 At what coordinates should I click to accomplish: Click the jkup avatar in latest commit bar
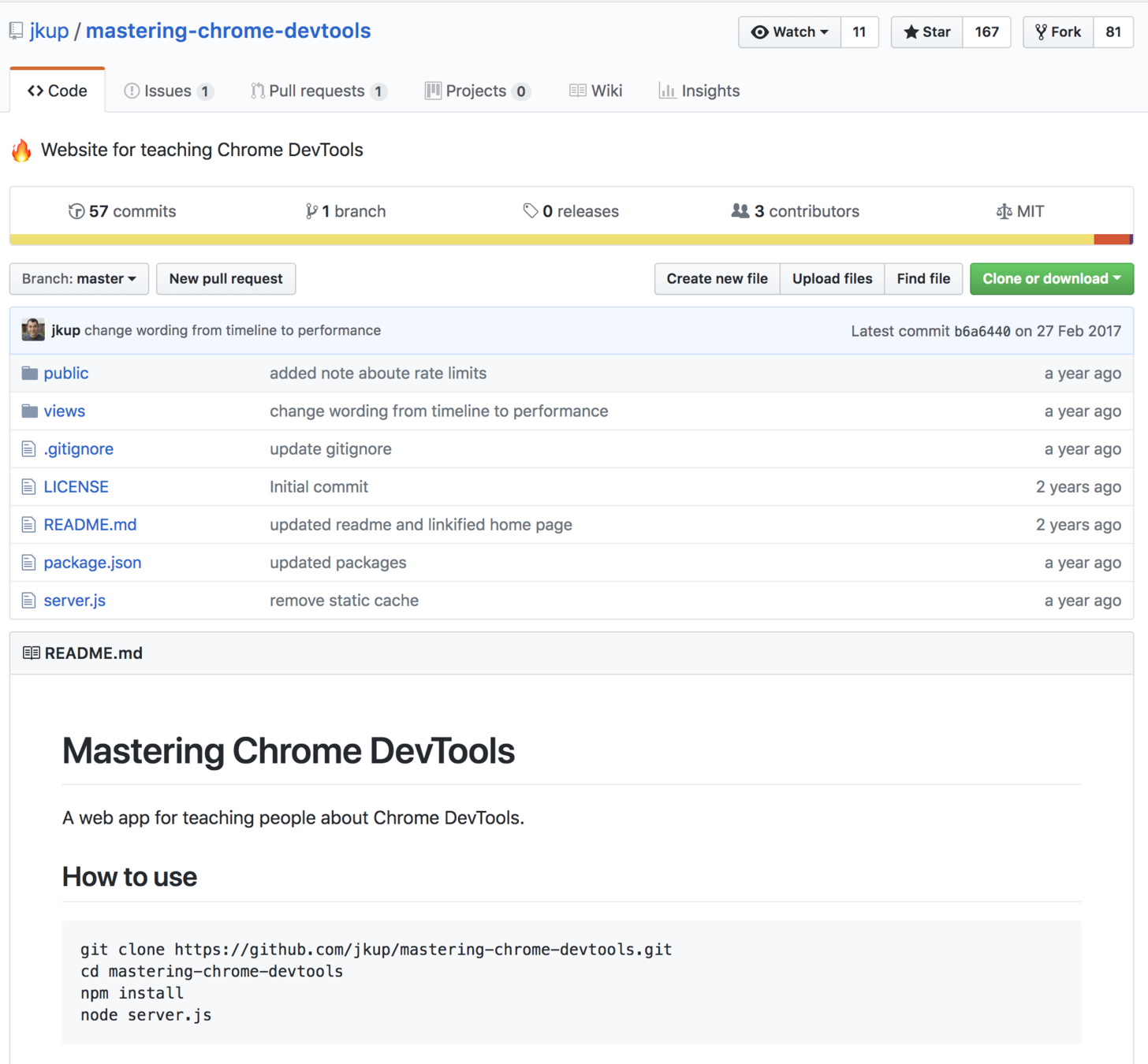click(33, 329)
